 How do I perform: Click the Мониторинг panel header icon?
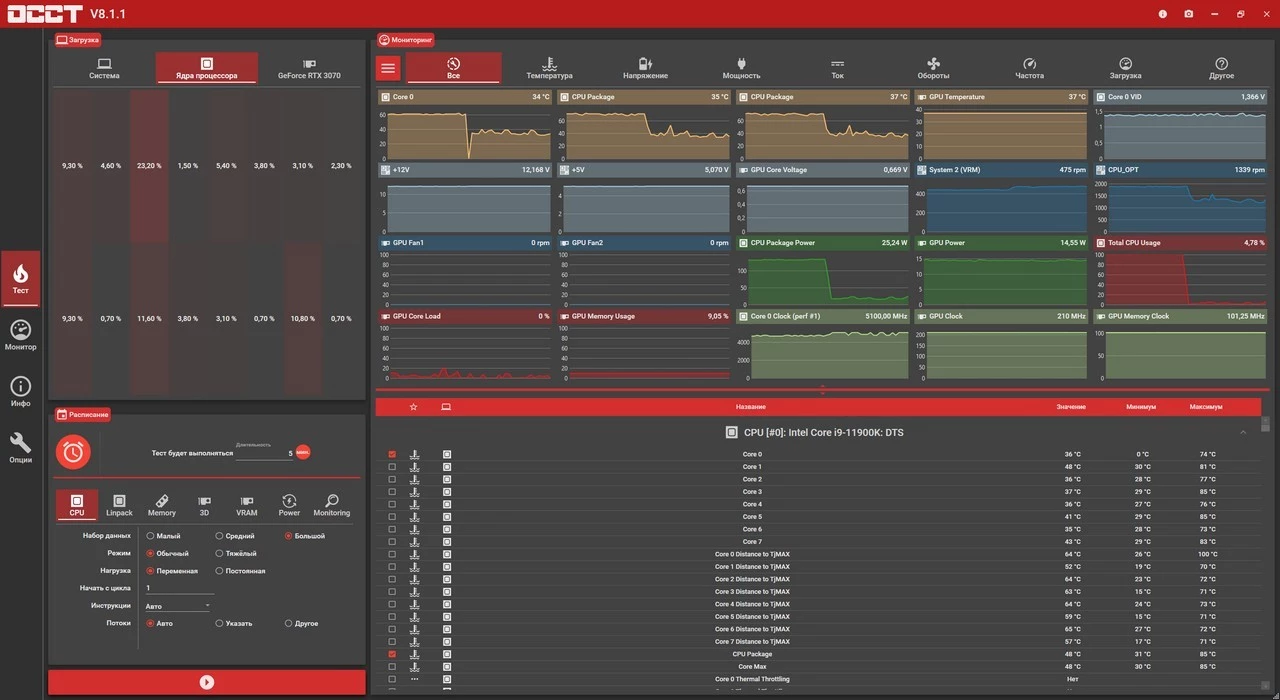(x=385, y=40)
